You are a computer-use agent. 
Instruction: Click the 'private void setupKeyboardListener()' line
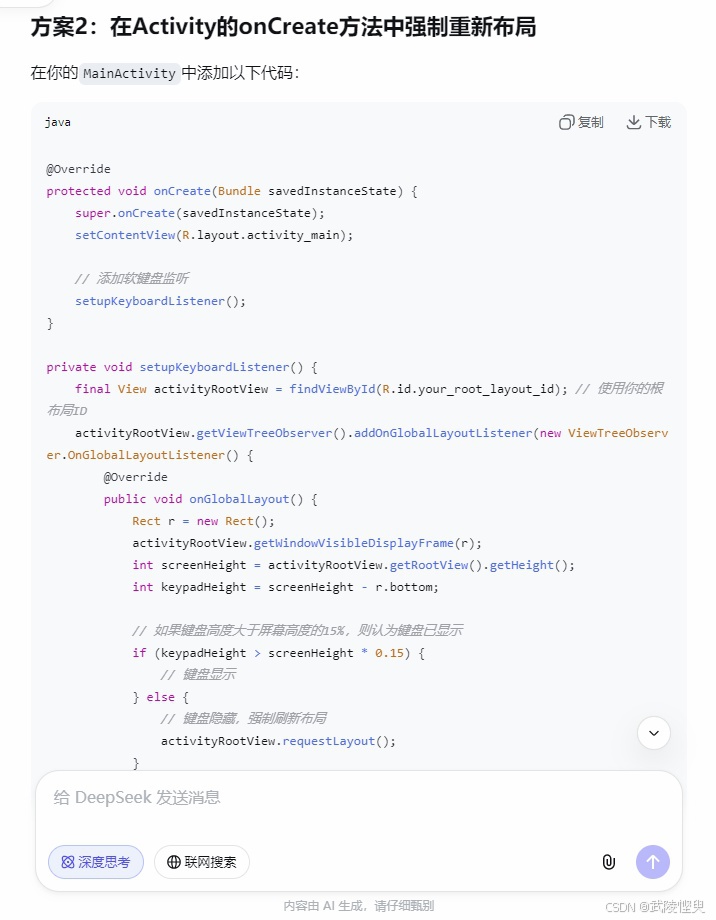[x=182, y=367]
